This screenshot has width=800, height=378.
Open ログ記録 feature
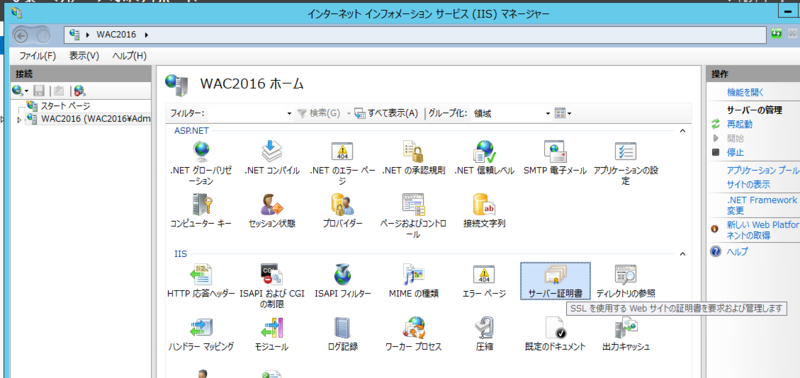(x=342, y=335)
